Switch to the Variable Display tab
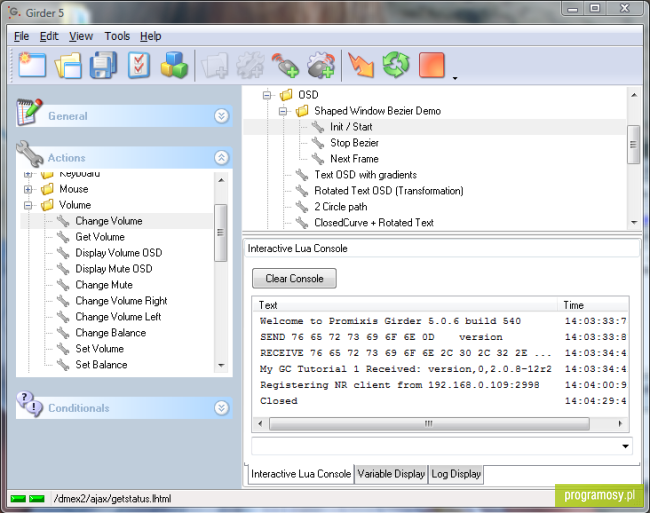This screenshot has width=650, height=513. click(391, 474)
